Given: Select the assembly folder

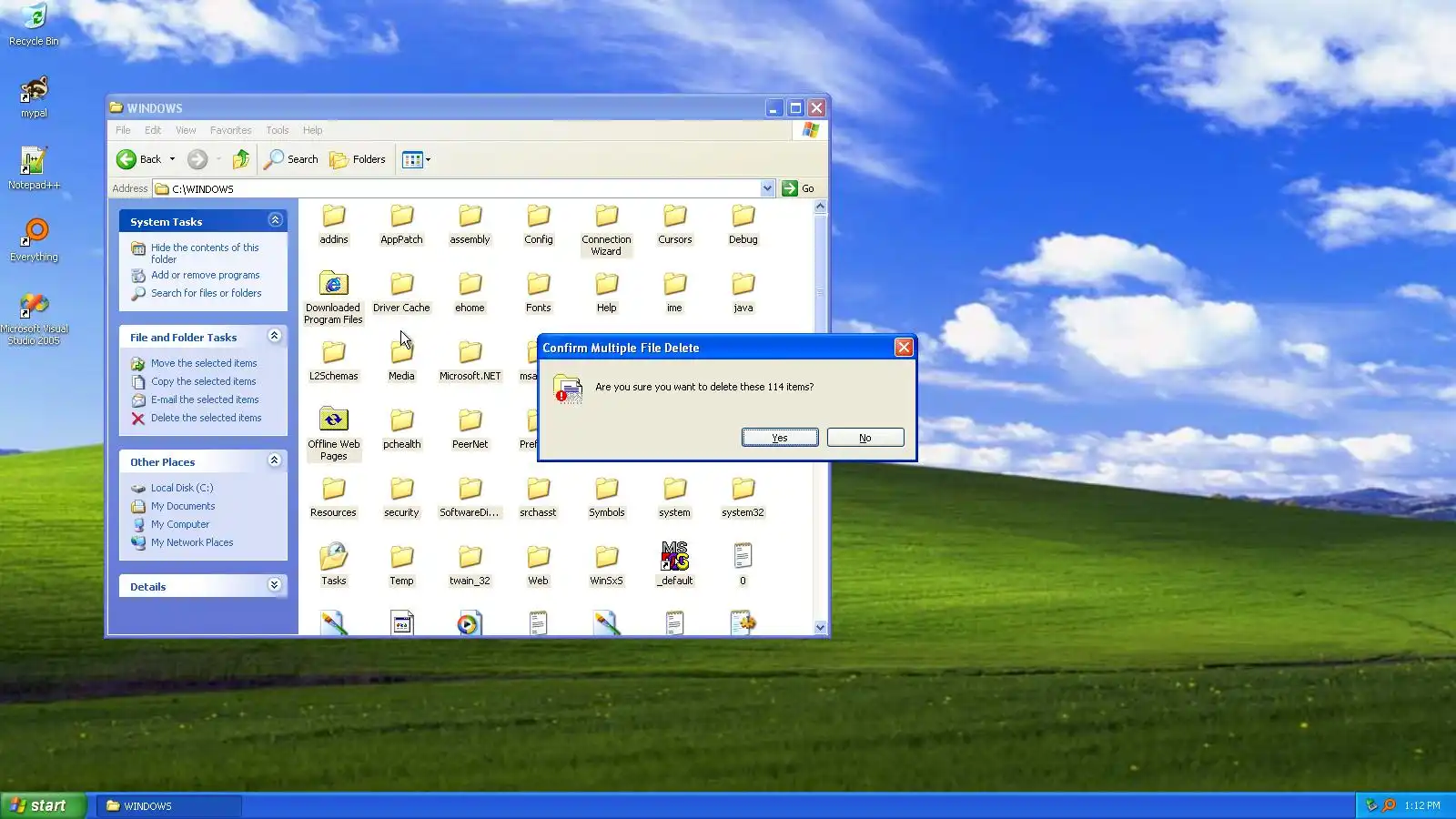Looking at the screenshot, I should click(470, 225).
